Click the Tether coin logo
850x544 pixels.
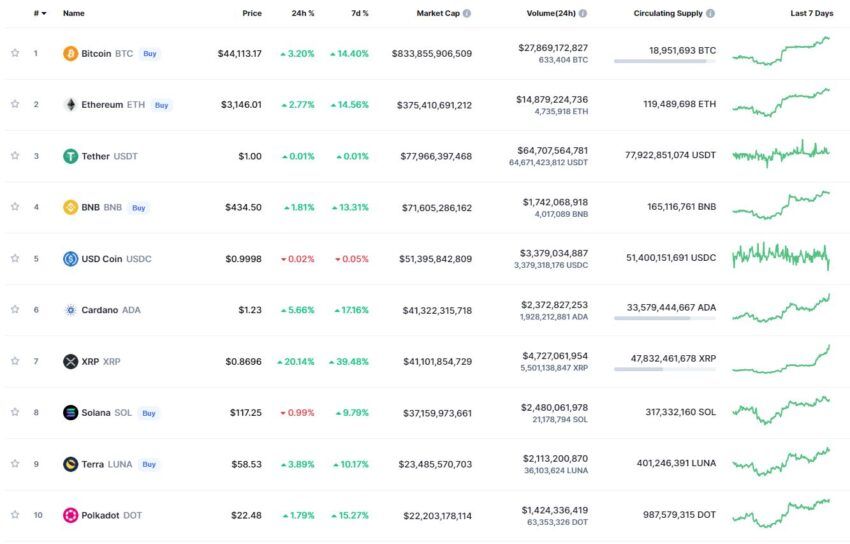coord(70,156)
